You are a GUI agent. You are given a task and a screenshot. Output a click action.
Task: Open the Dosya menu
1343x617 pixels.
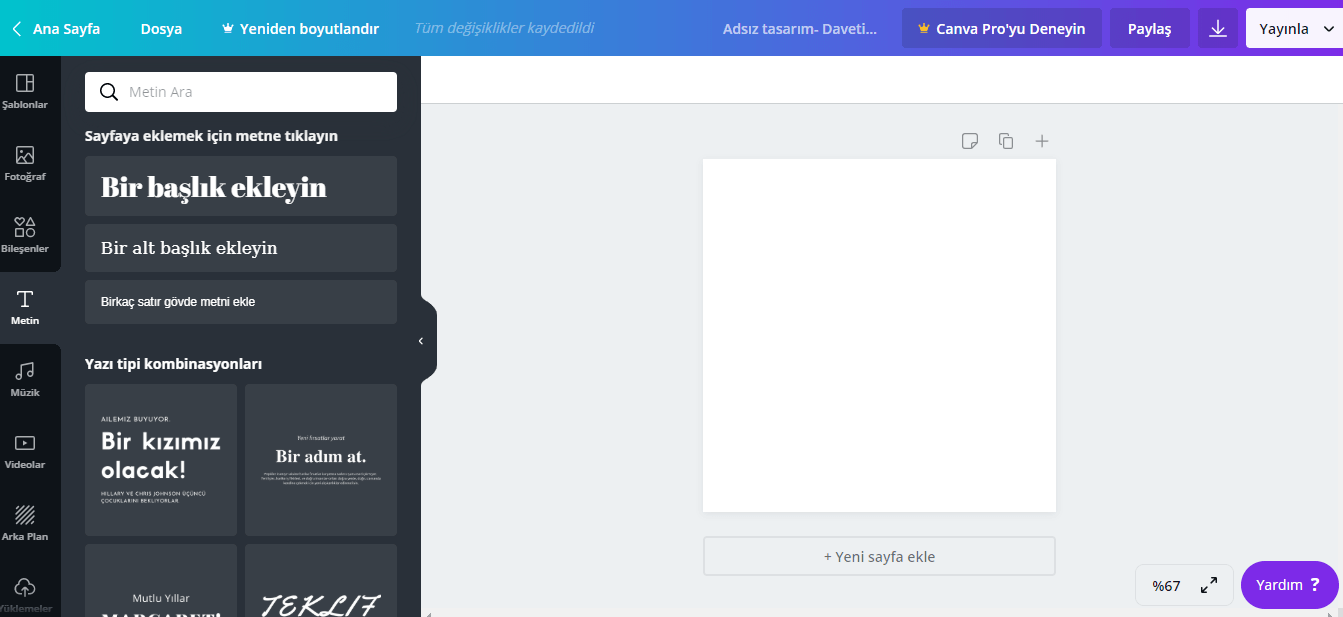tap(161, 28)
